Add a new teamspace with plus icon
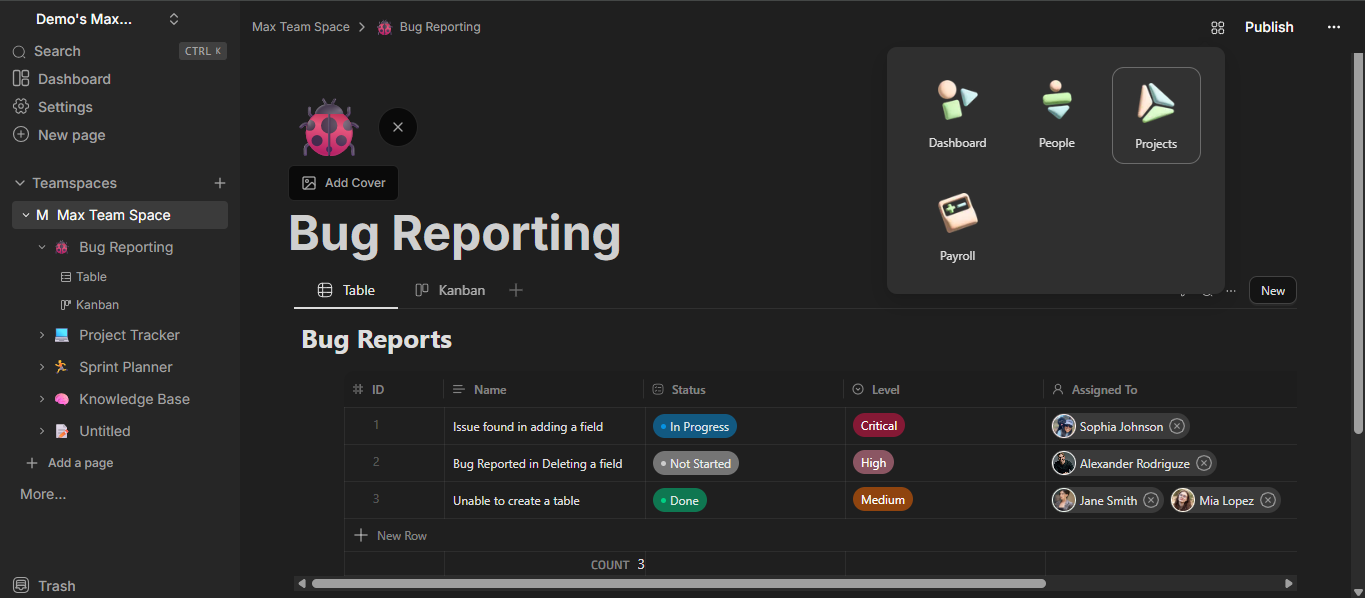Viewport: 1365px width, 598px height. pyautogui.click(x=220, y=183)
